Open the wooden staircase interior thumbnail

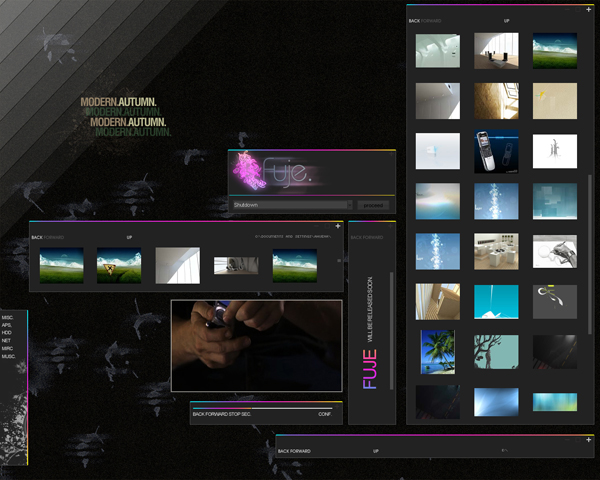click(438, 301)
